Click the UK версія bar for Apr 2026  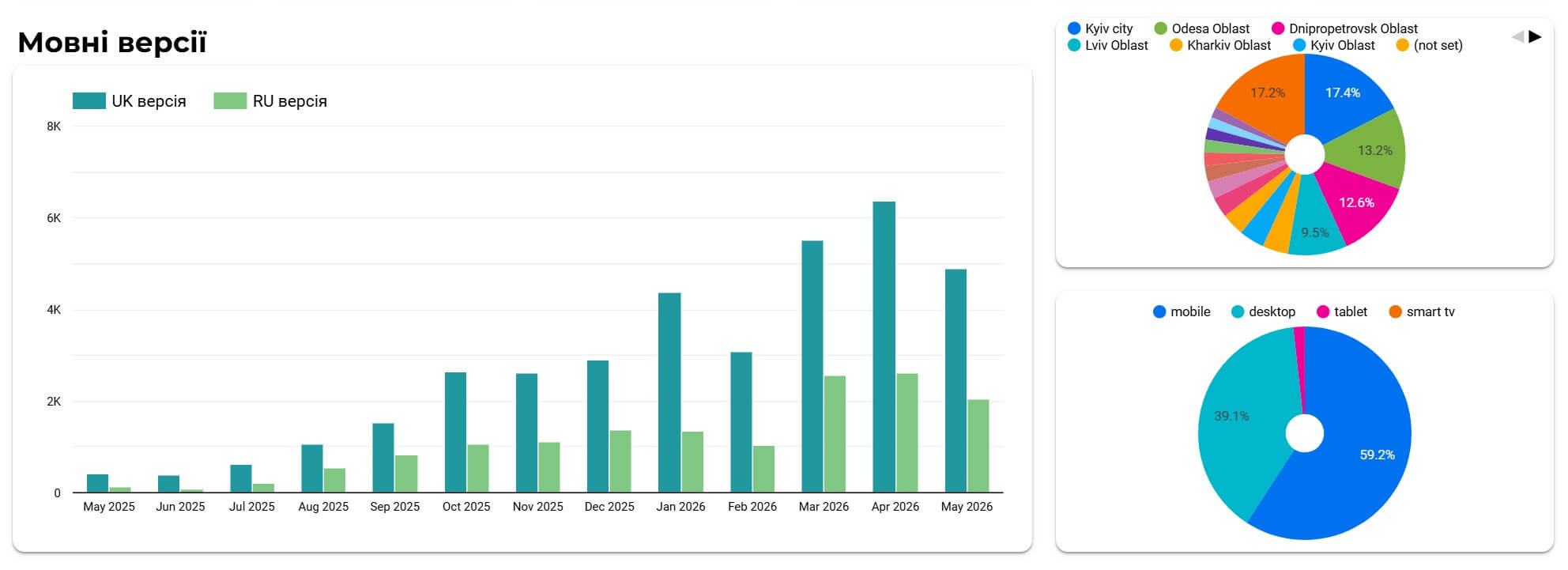tap(884, 347)
